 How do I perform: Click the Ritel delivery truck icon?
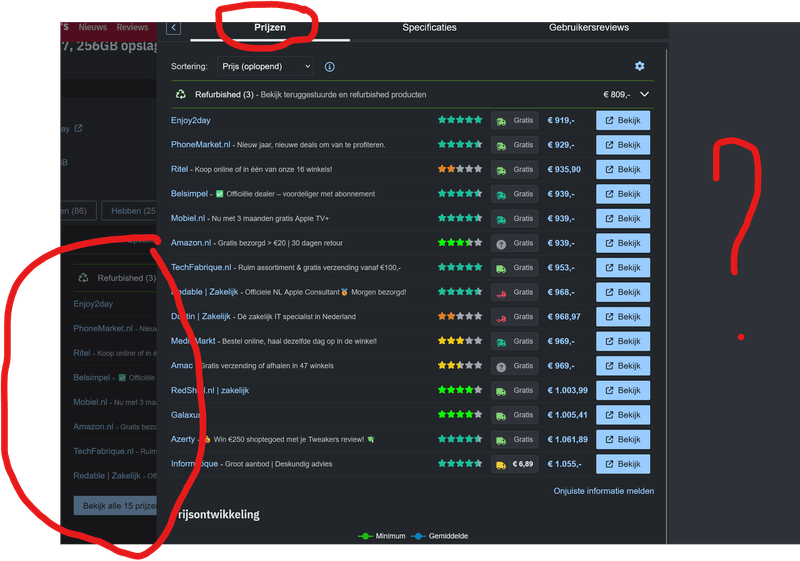pyautogui.click(x=501, y=170)
